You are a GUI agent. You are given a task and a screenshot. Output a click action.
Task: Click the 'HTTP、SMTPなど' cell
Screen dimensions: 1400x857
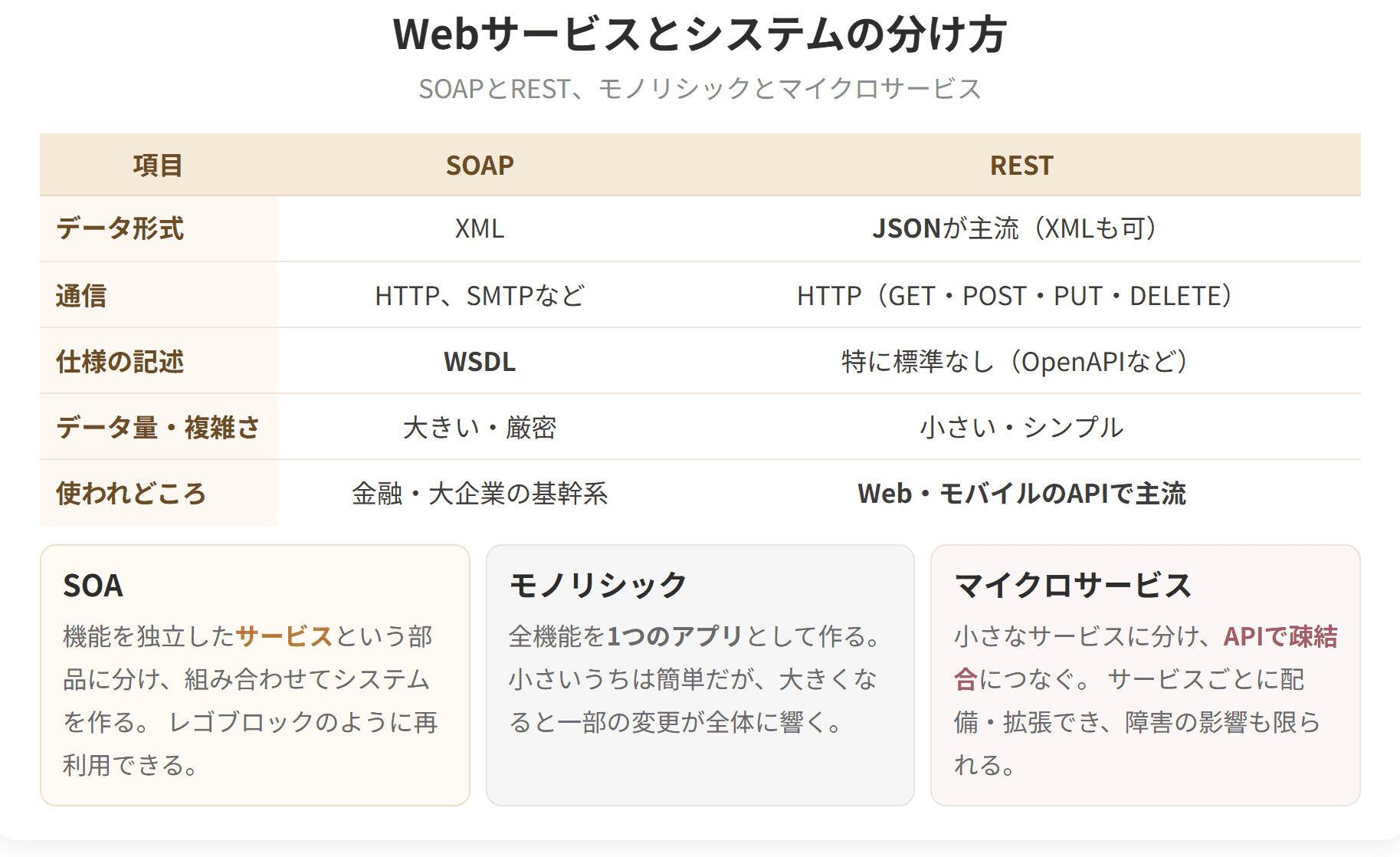pos(480,295)
